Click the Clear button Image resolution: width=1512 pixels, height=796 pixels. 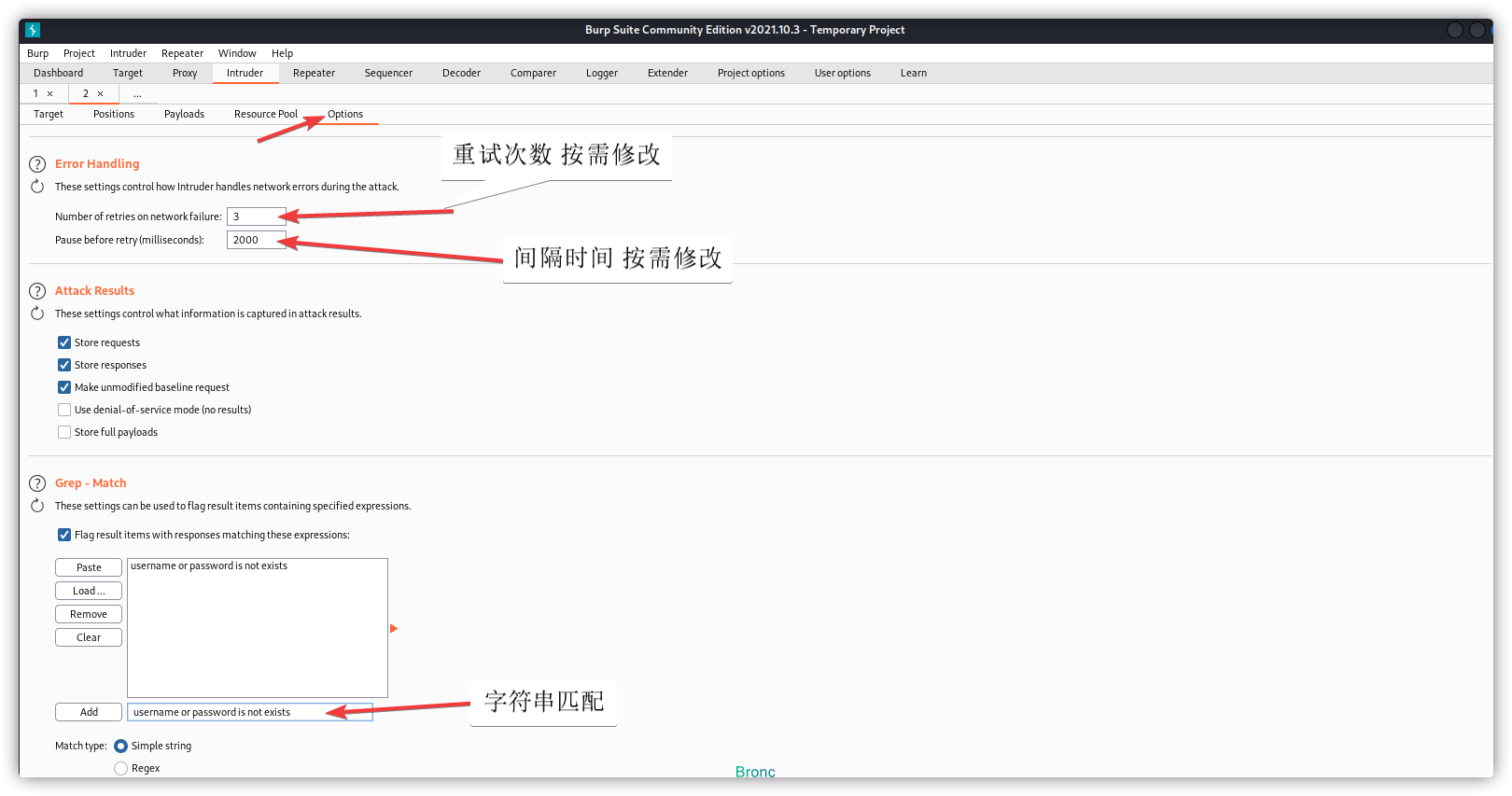pos(89,637)
